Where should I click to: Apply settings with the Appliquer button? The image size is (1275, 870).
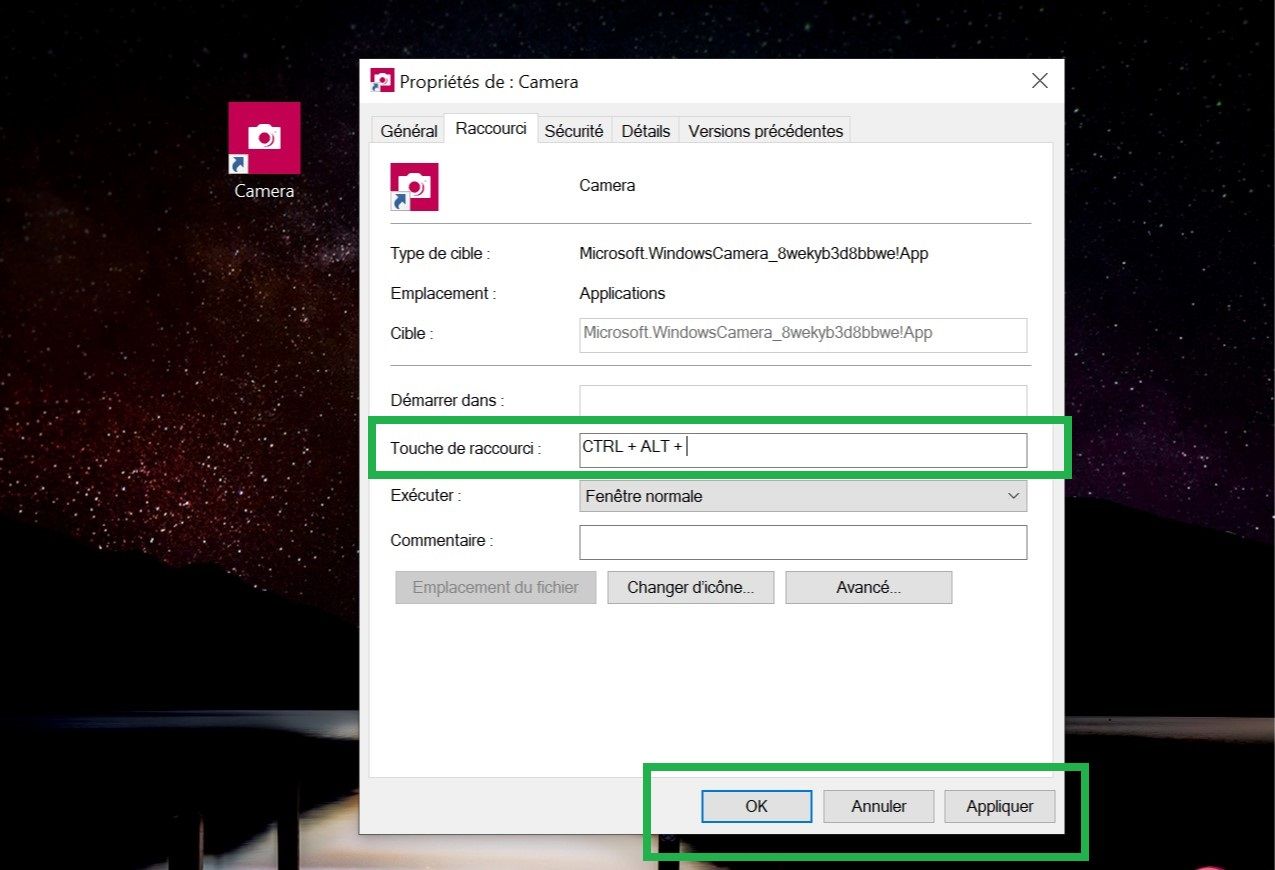click(x=999, y=806)
